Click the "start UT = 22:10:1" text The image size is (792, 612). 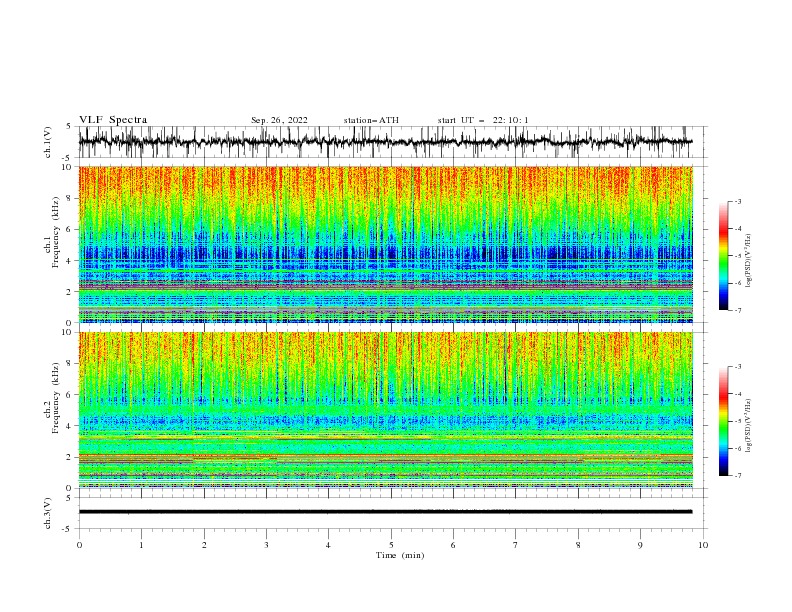coord(483,120)
